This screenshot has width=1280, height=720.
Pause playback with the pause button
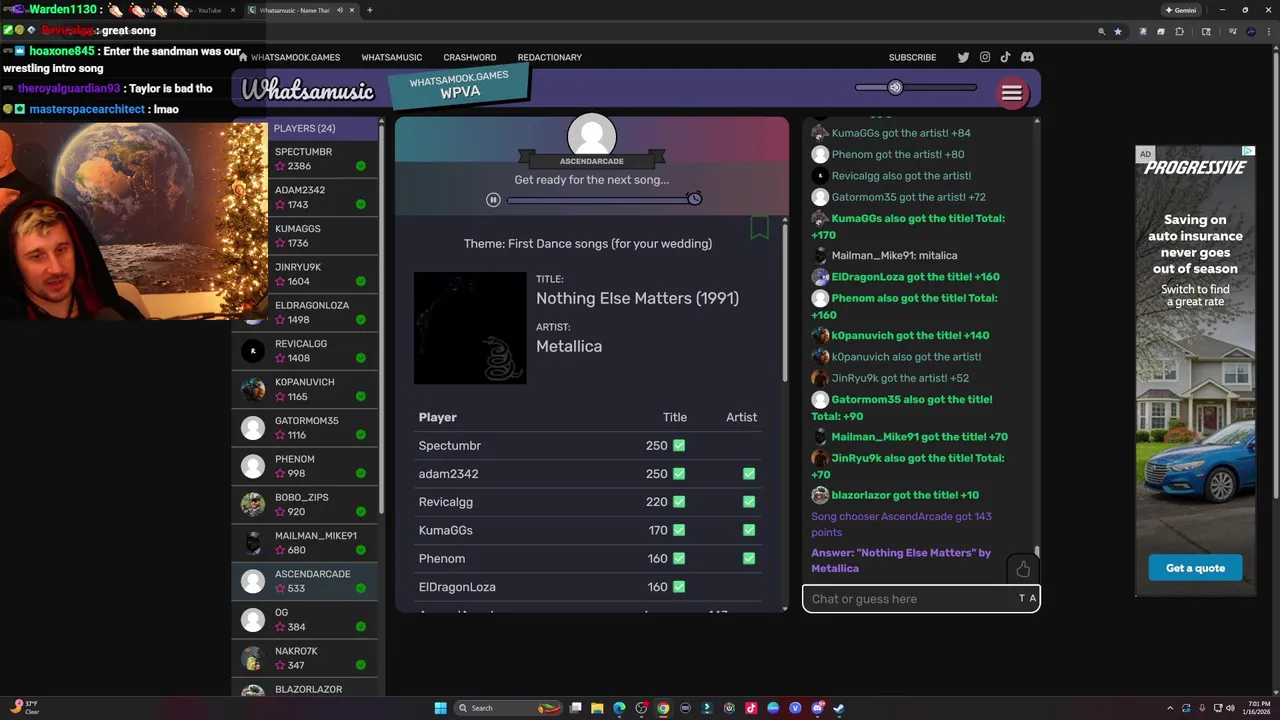coord(493,199)
